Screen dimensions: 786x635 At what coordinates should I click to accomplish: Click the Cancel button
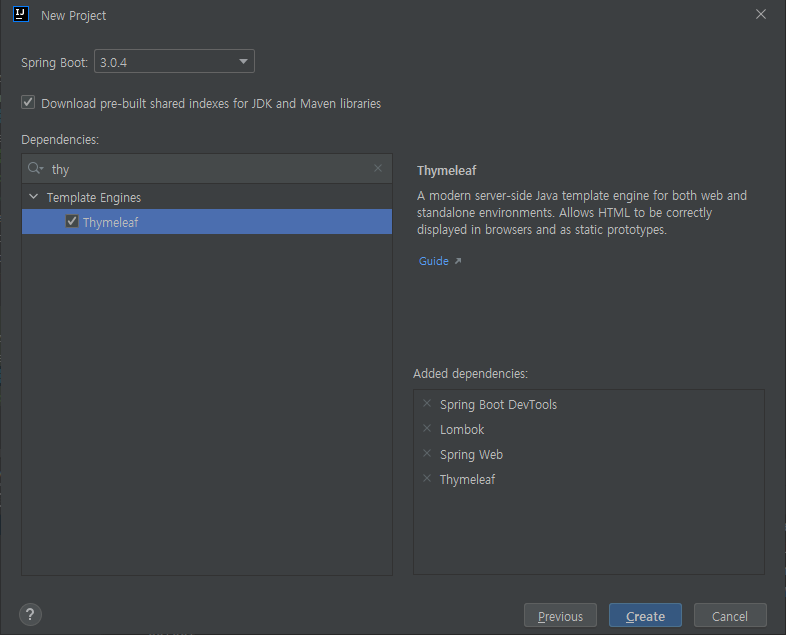coord(730,615)
